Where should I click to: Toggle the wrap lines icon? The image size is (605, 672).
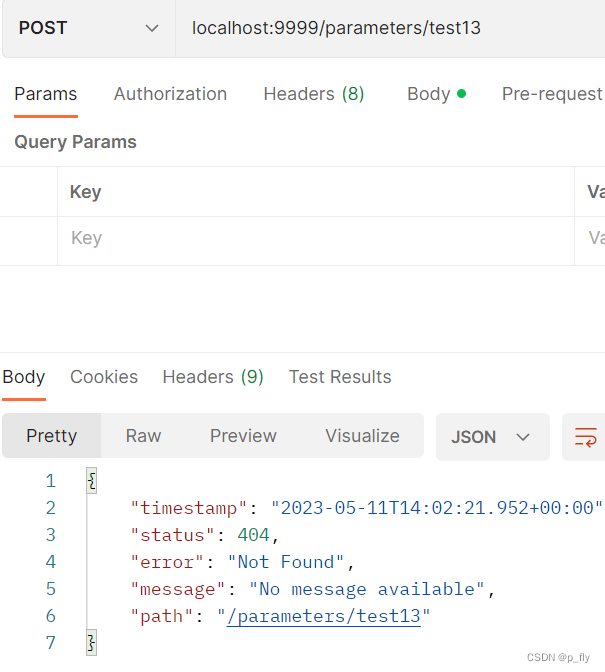(585, 437)
